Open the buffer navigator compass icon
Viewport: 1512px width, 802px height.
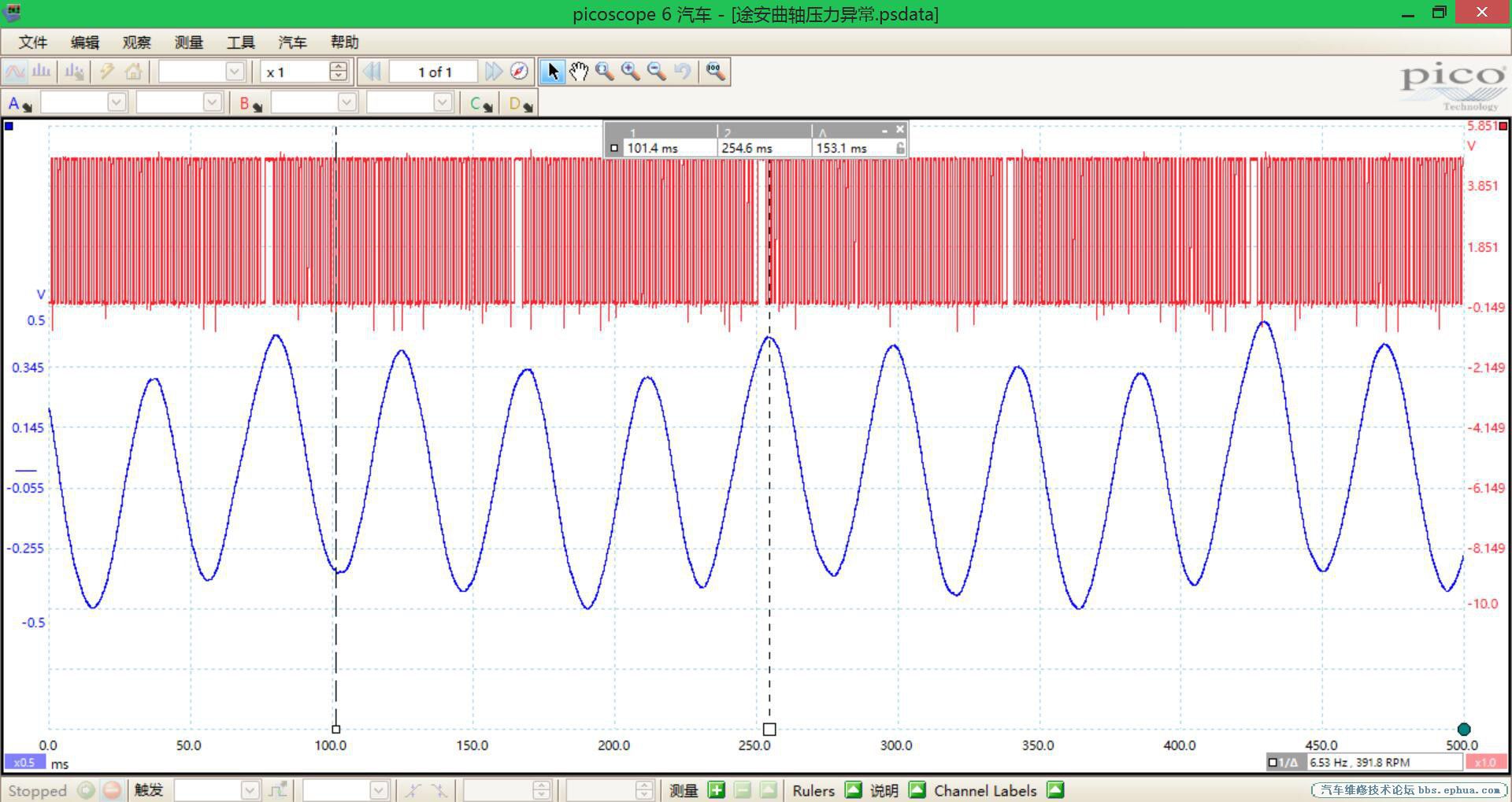[x=519, y=72]
